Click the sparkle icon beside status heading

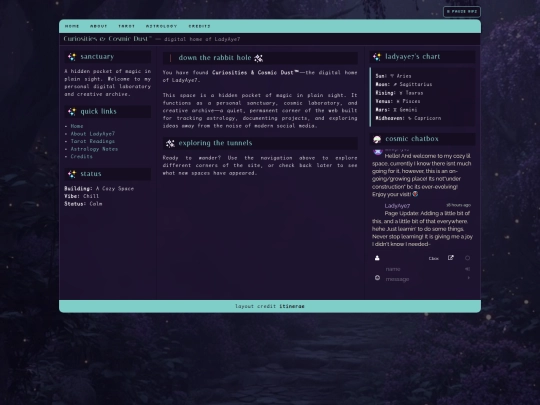(x=72, y=174)
